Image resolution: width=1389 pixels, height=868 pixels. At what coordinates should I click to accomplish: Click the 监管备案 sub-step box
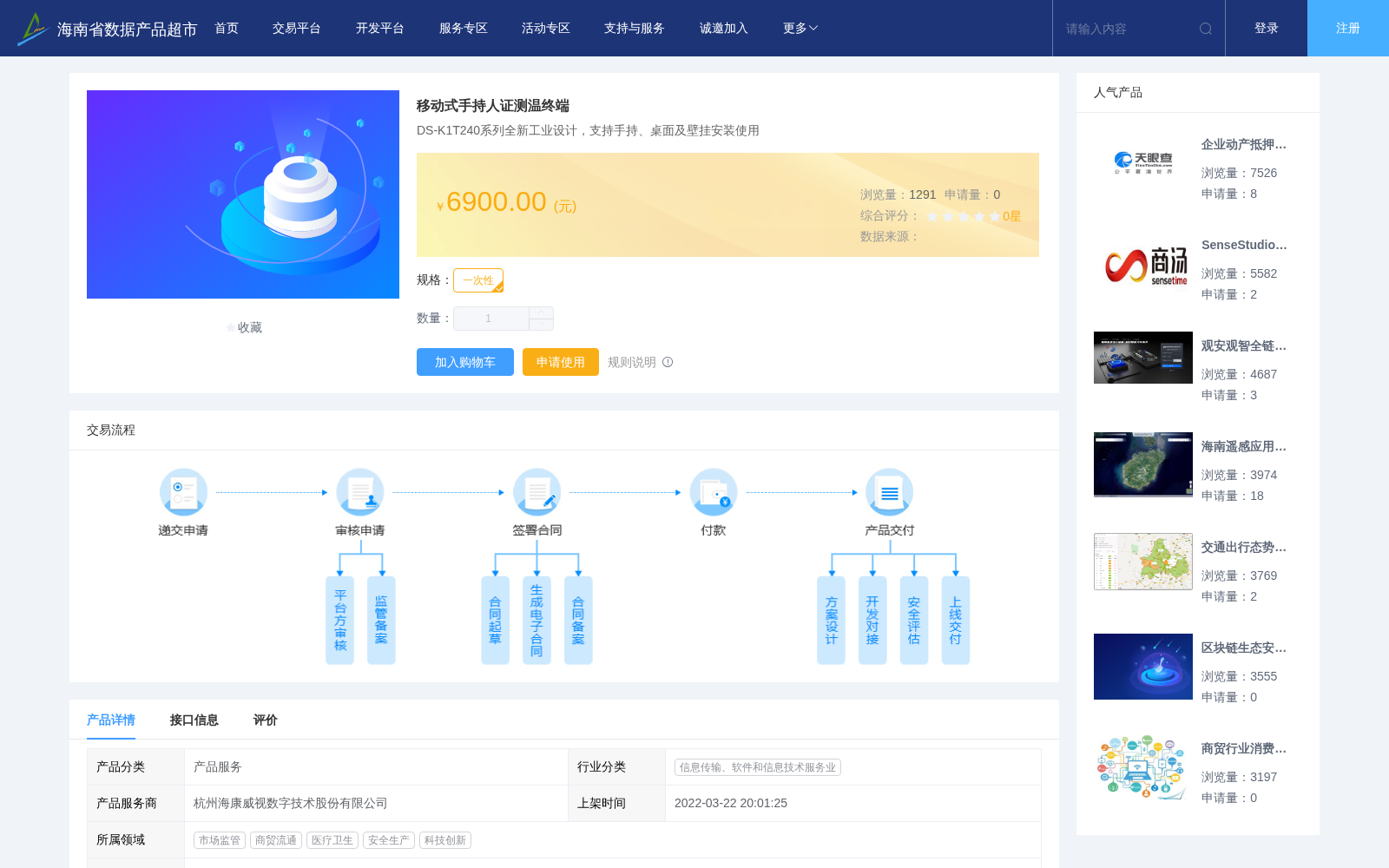[x=381, y=621]
